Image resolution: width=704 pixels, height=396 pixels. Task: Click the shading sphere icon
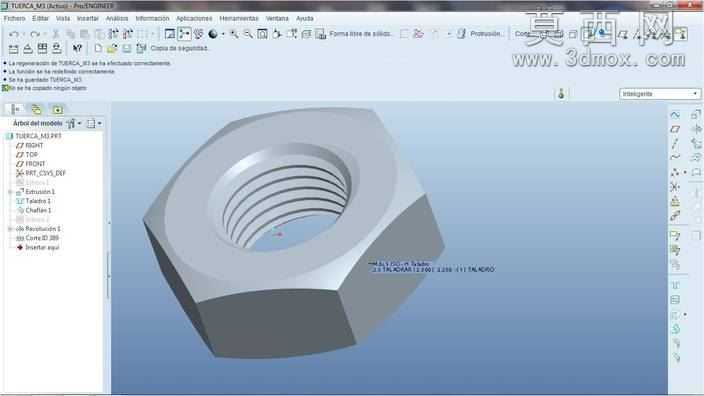[213, 34]
